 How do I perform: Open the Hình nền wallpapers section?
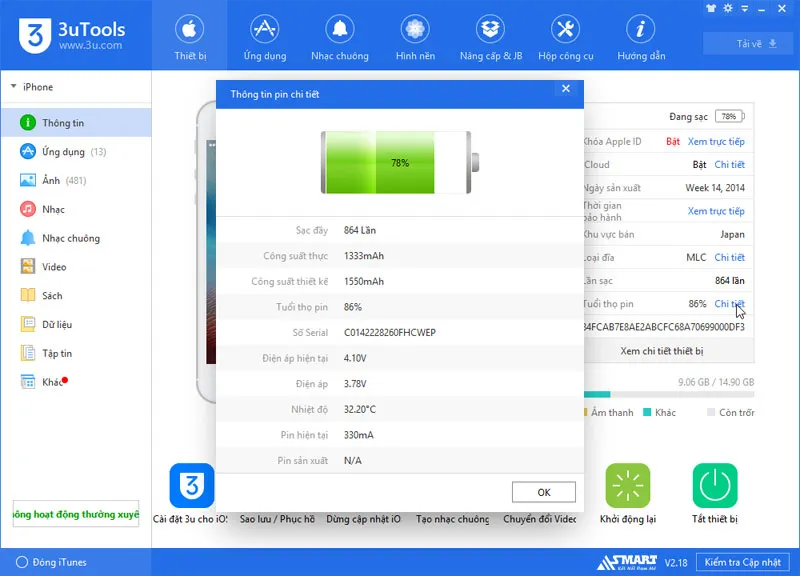point(415,37)
